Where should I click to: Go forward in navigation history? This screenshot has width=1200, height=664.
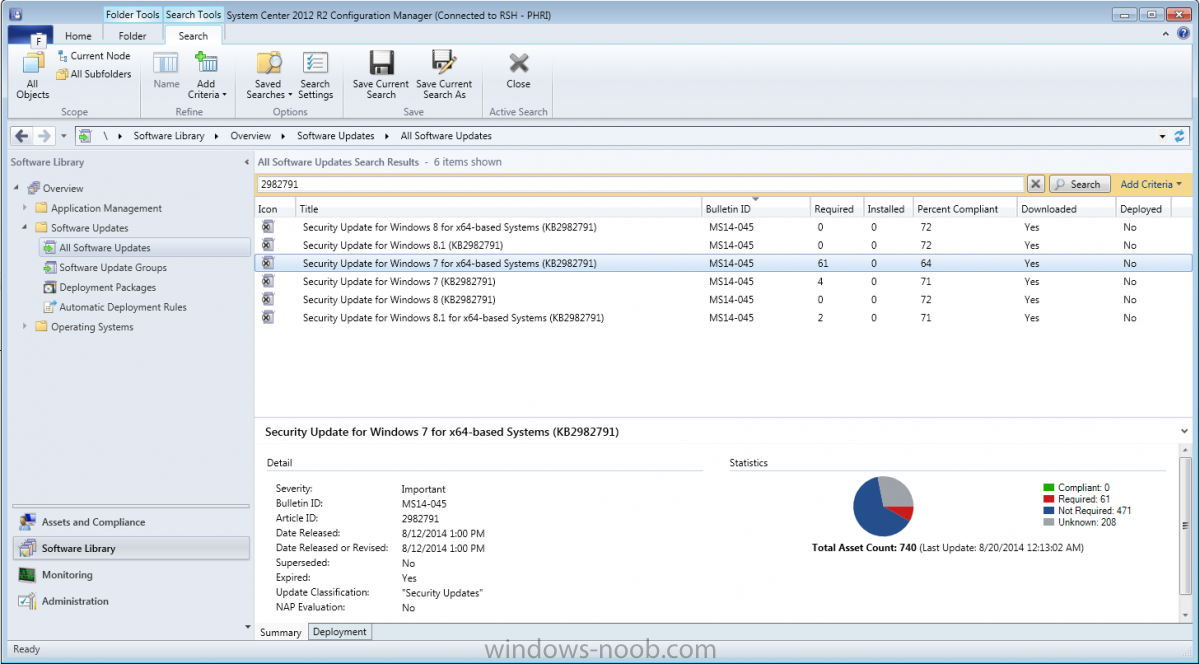tap(44, 136)
